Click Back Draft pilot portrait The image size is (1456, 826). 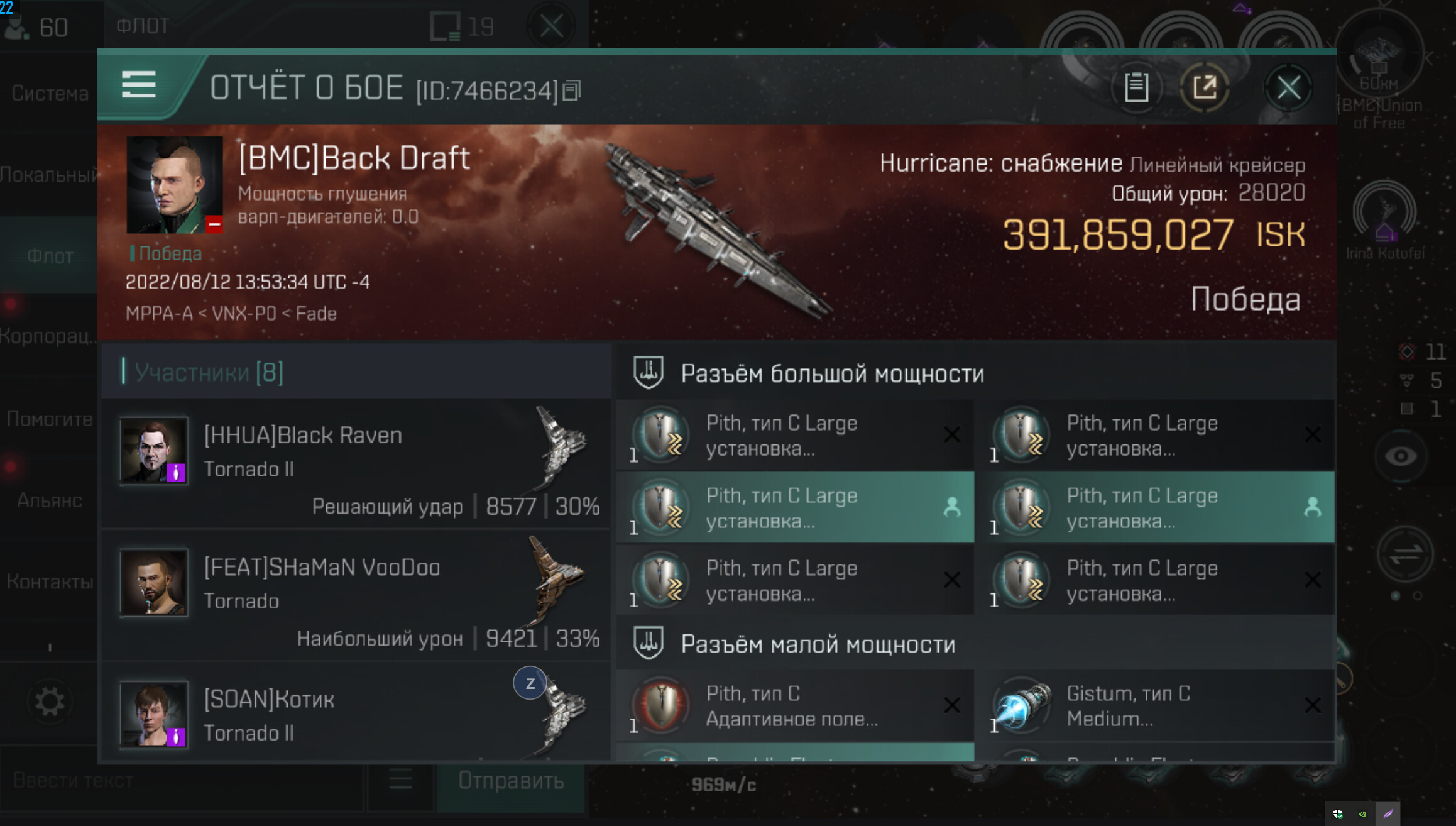tap(175, 185)
